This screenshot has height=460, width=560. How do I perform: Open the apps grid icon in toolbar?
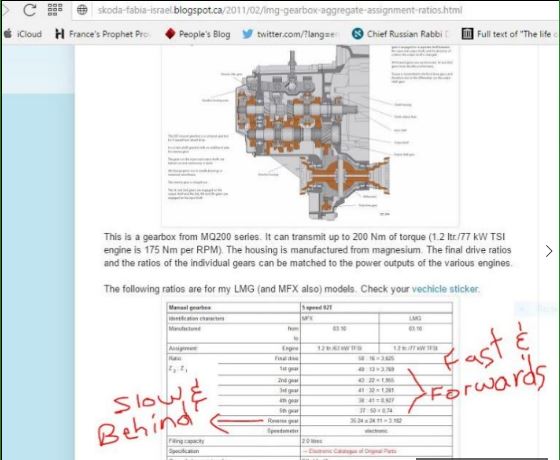pyautogui.click(x=55, y=10)
